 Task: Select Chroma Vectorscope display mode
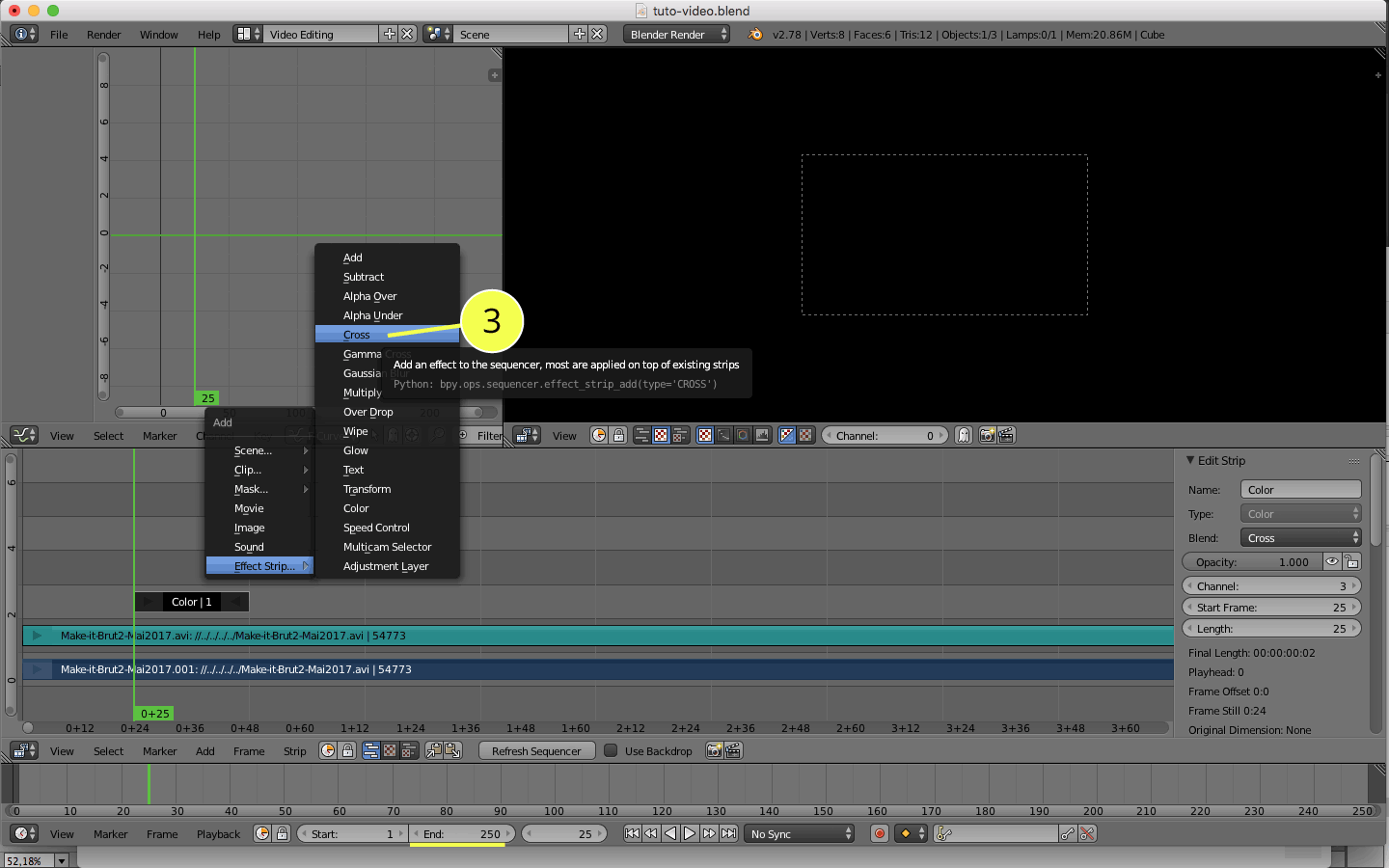click(743, 436)
